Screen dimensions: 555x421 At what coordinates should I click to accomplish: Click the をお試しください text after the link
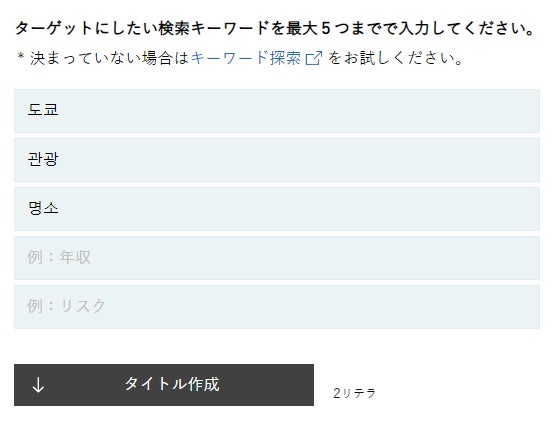point(396,58)
